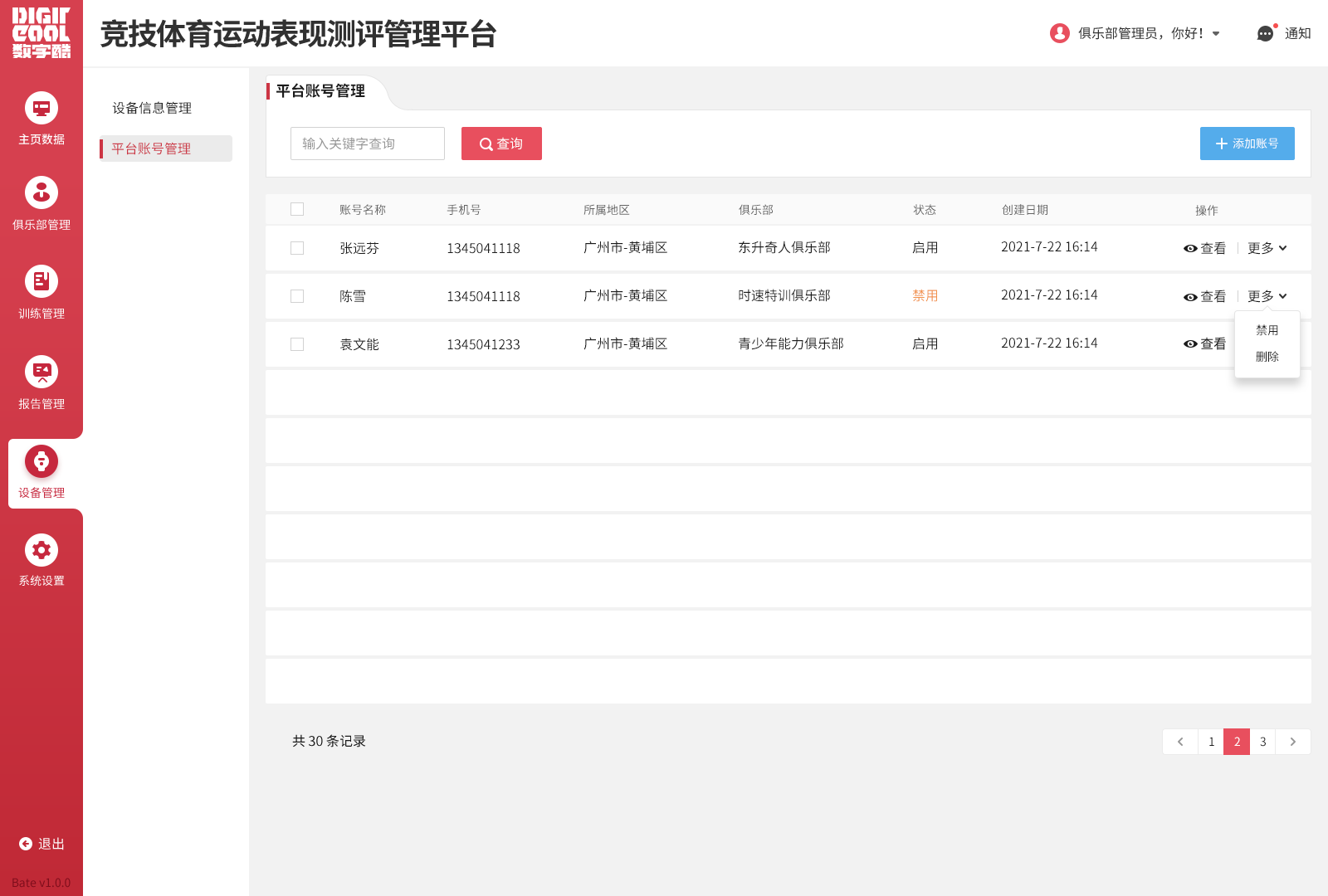Viewport: 1328px width, 896px height.
Task: Expand 更多 menu for 张远芬 row
Action: (x=1267, y=248)
